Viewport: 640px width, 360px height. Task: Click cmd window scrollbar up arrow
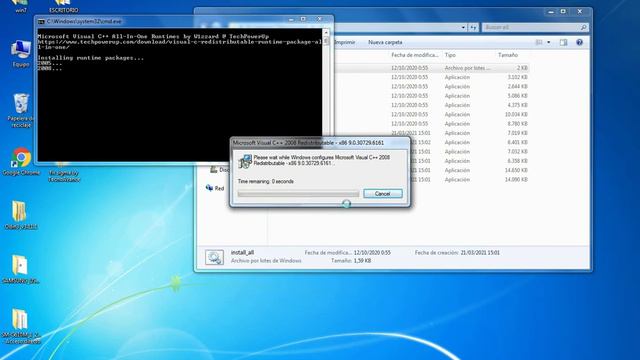click(326, 32)
